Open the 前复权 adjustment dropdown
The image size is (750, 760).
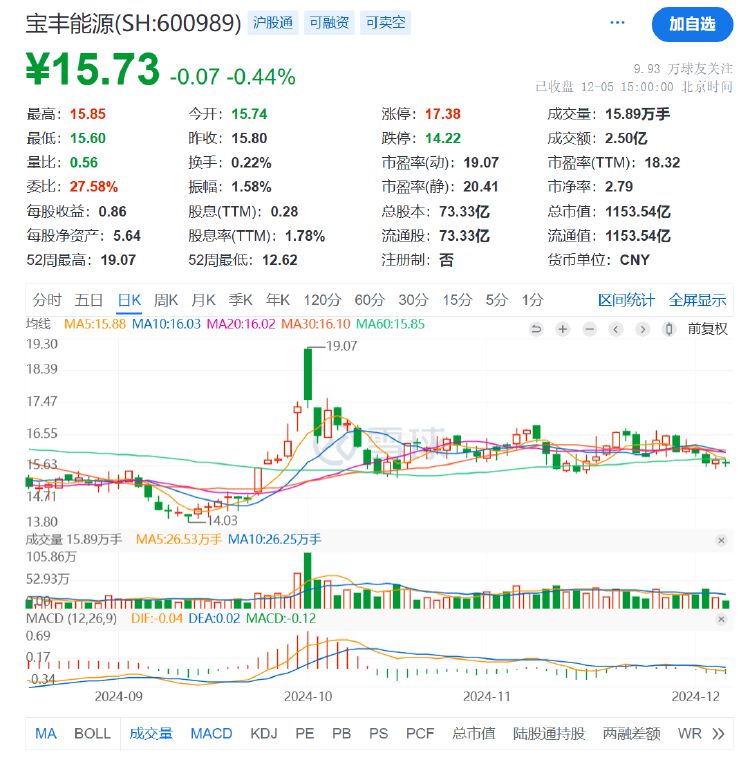707,329
